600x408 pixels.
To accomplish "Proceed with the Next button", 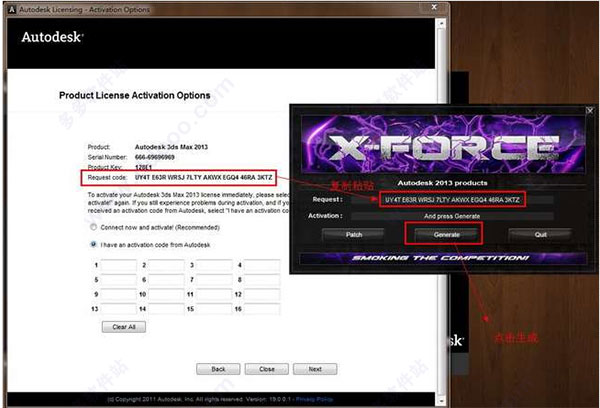I will tap(315, 369).
